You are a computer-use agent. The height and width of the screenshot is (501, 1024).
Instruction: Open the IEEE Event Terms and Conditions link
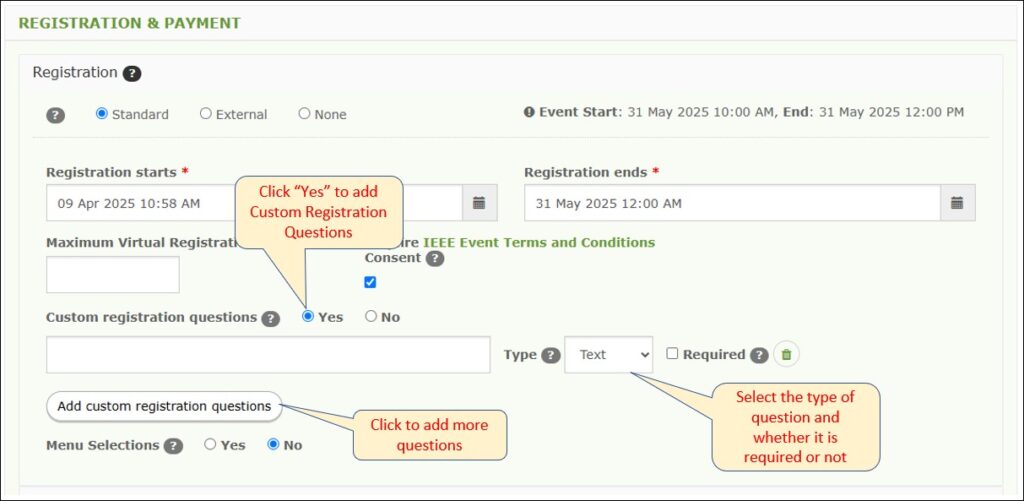click(539, 242)
